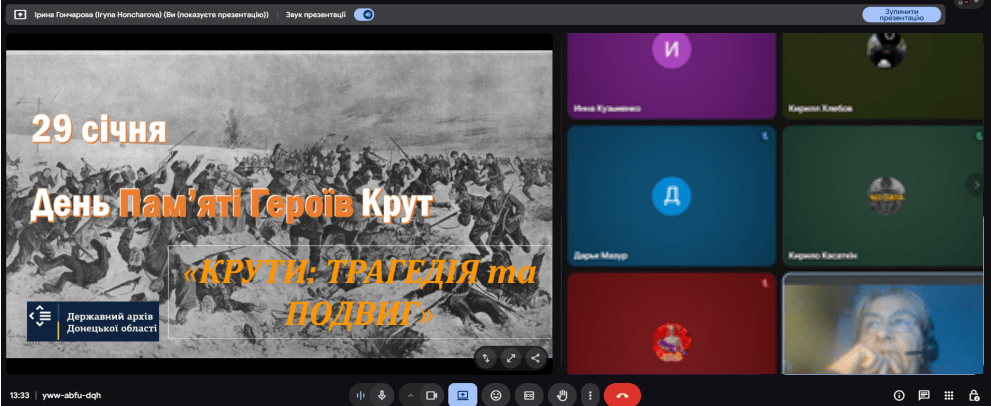This screenshot has width=991, height=406.
Task: Click the Звук презентації label
Action: click(315, 15)
